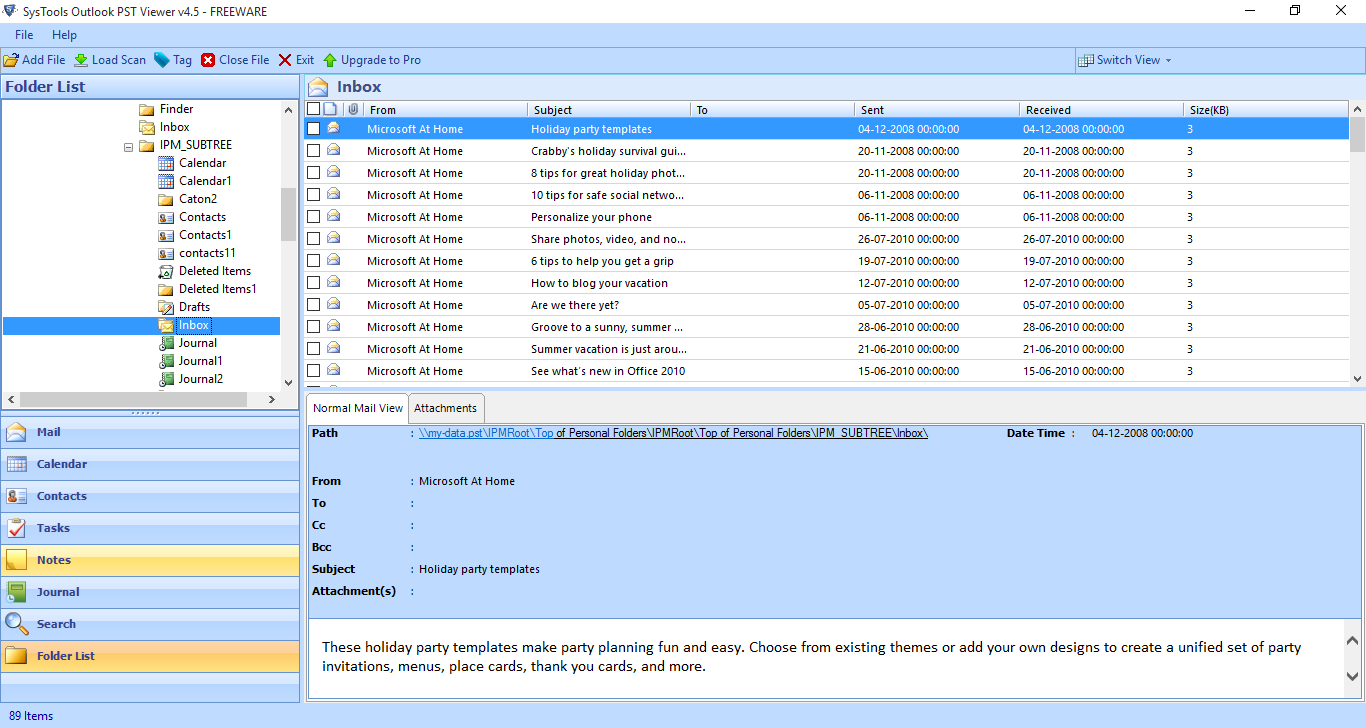Image resolution: width=1366 pixels, height=728 pixels.
Task: Check the 8 tips for great holiday email
Action: (313, 173)
